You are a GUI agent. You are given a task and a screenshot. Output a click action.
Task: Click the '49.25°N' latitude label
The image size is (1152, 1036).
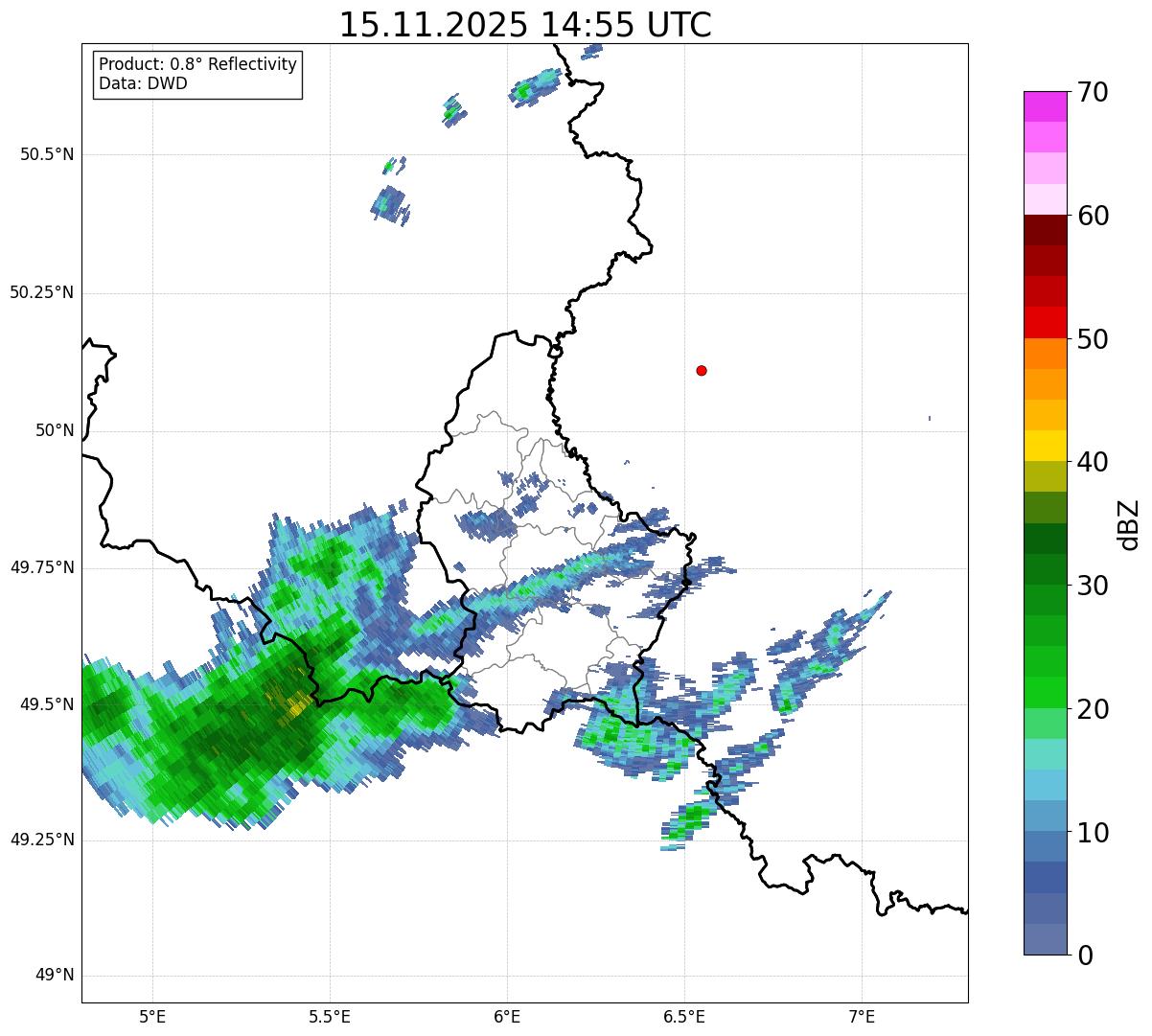click(41, 840)
